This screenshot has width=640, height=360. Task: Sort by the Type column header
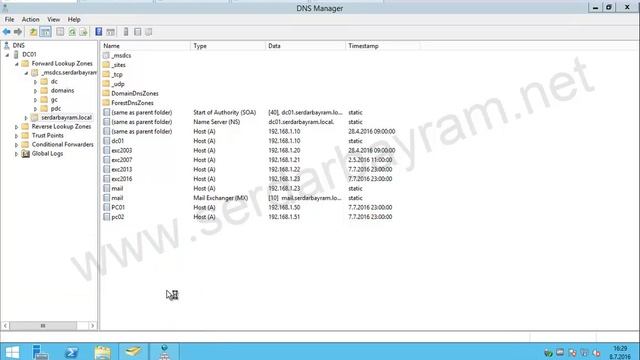click(228, 46)
